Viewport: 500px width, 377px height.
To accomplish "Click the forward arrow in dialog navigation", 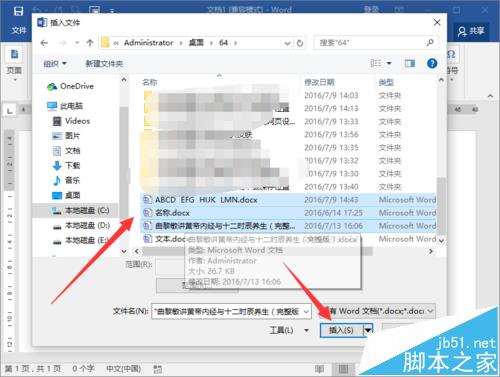I will point(62,43).
